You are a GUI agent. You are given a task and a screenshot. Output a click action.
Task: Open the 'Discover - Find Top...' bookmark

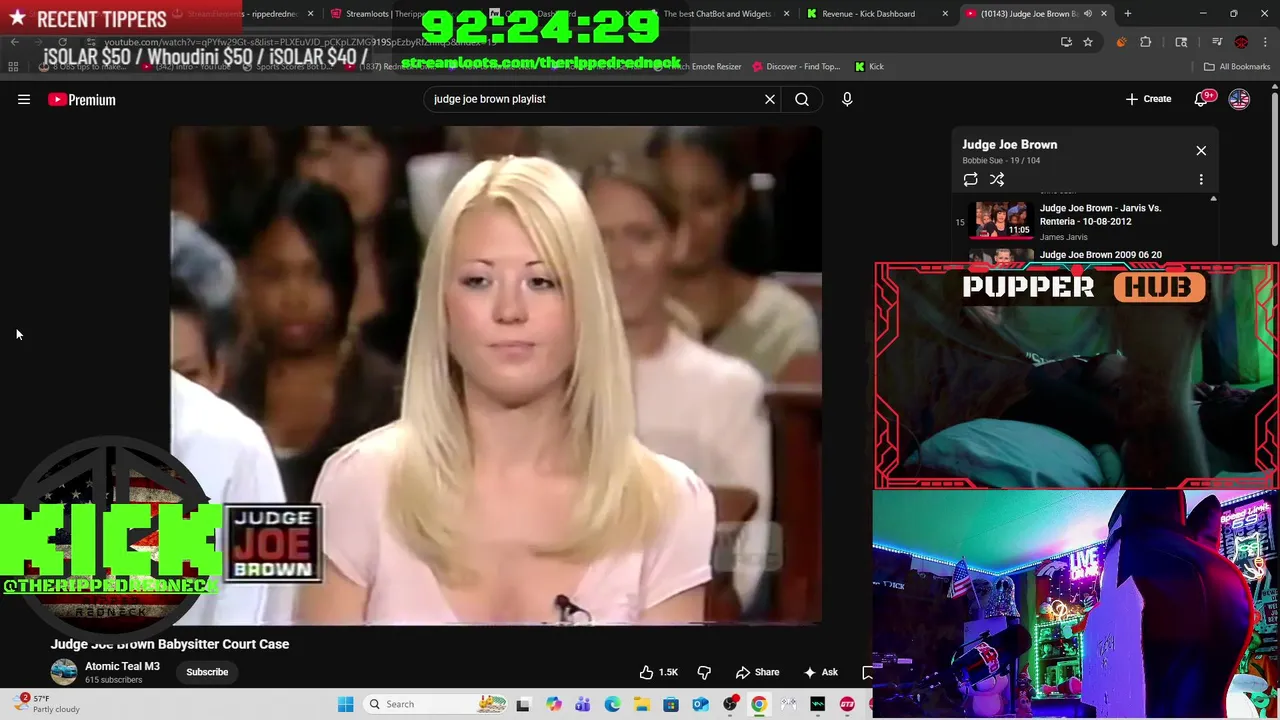(x=796, y=67)
